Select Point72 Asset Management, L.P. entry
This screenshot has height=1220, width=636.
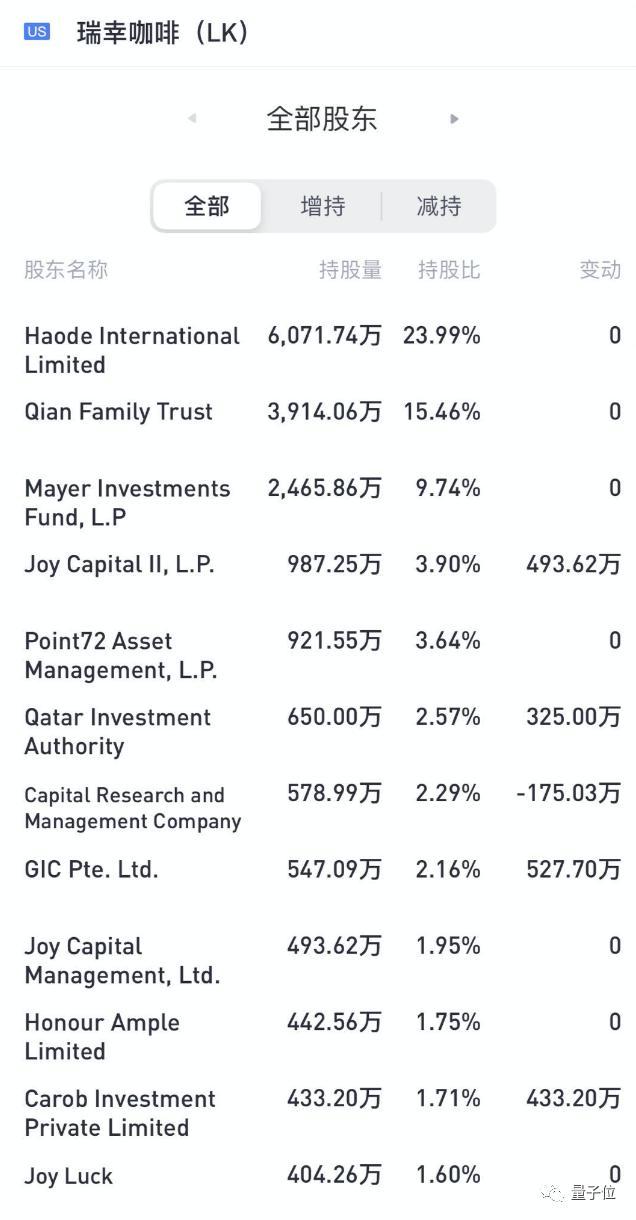point(120,655)
